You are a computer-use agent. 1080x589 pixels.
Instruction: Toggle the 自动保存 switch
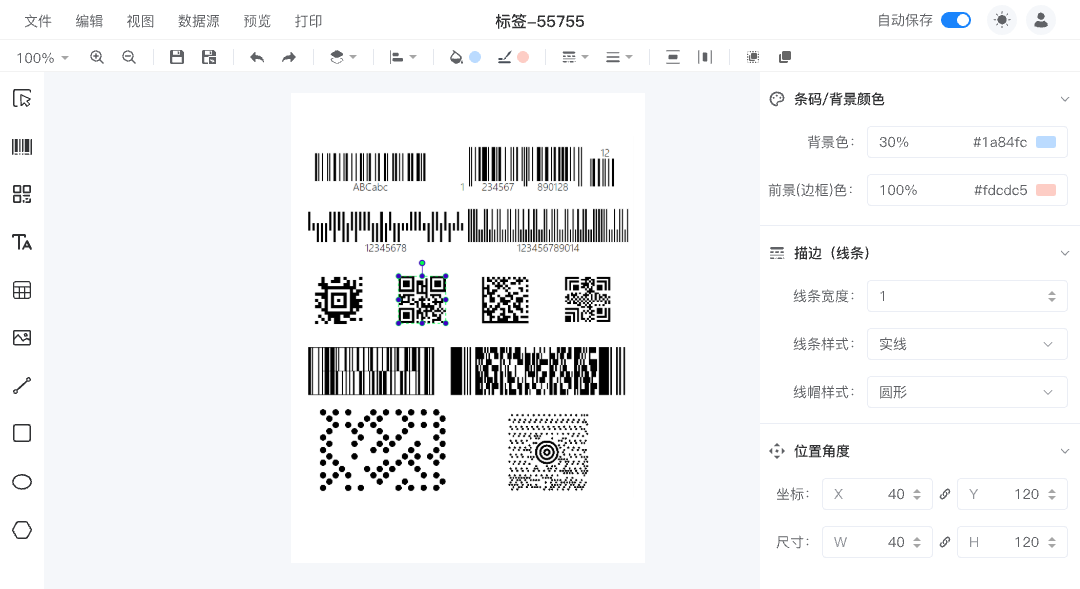(x=956, y=20)
